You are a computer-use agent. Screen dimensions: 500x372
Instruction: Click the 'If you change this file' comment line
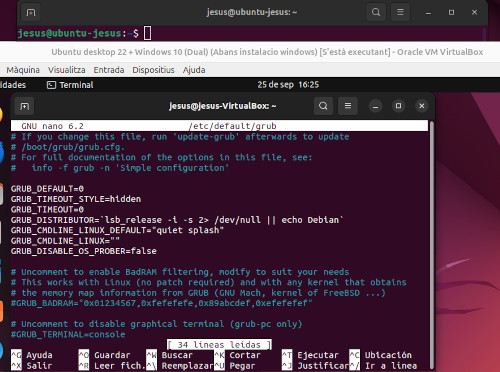click(x=180, y=137)
